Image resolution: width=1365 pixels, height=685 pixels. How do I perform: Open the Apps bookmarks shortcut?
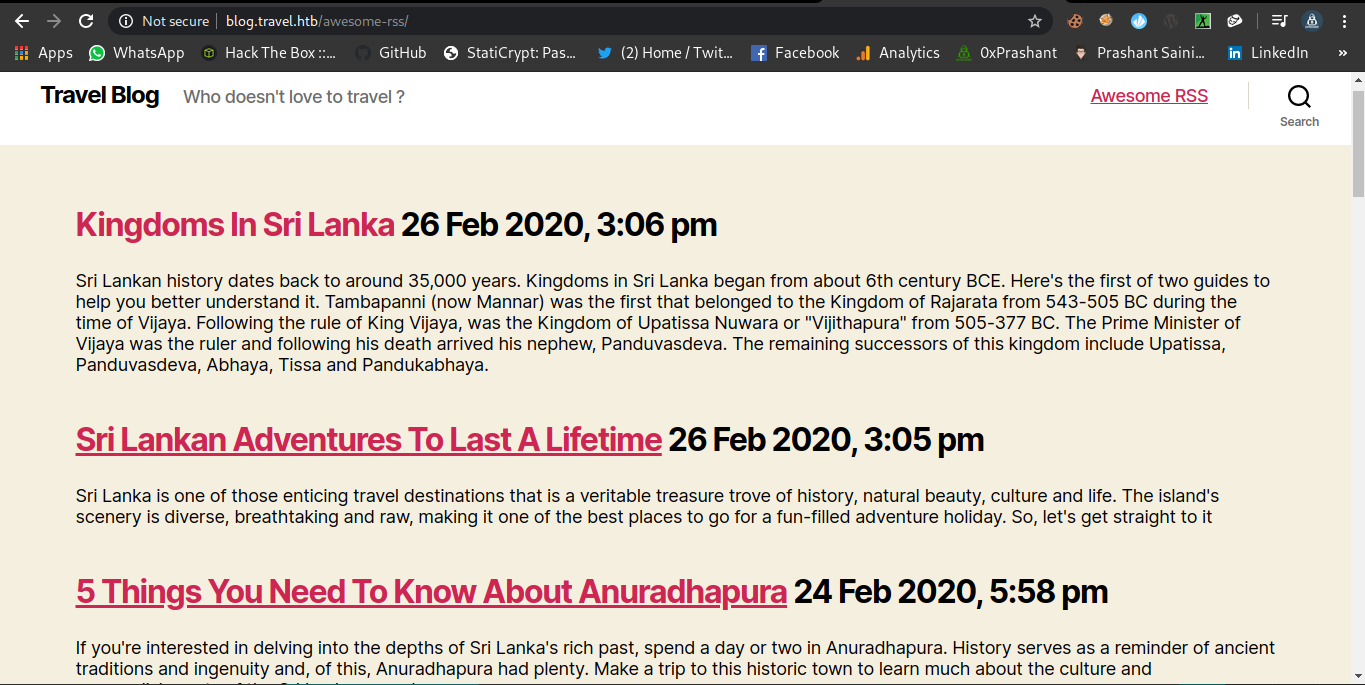tap(44, 53)
